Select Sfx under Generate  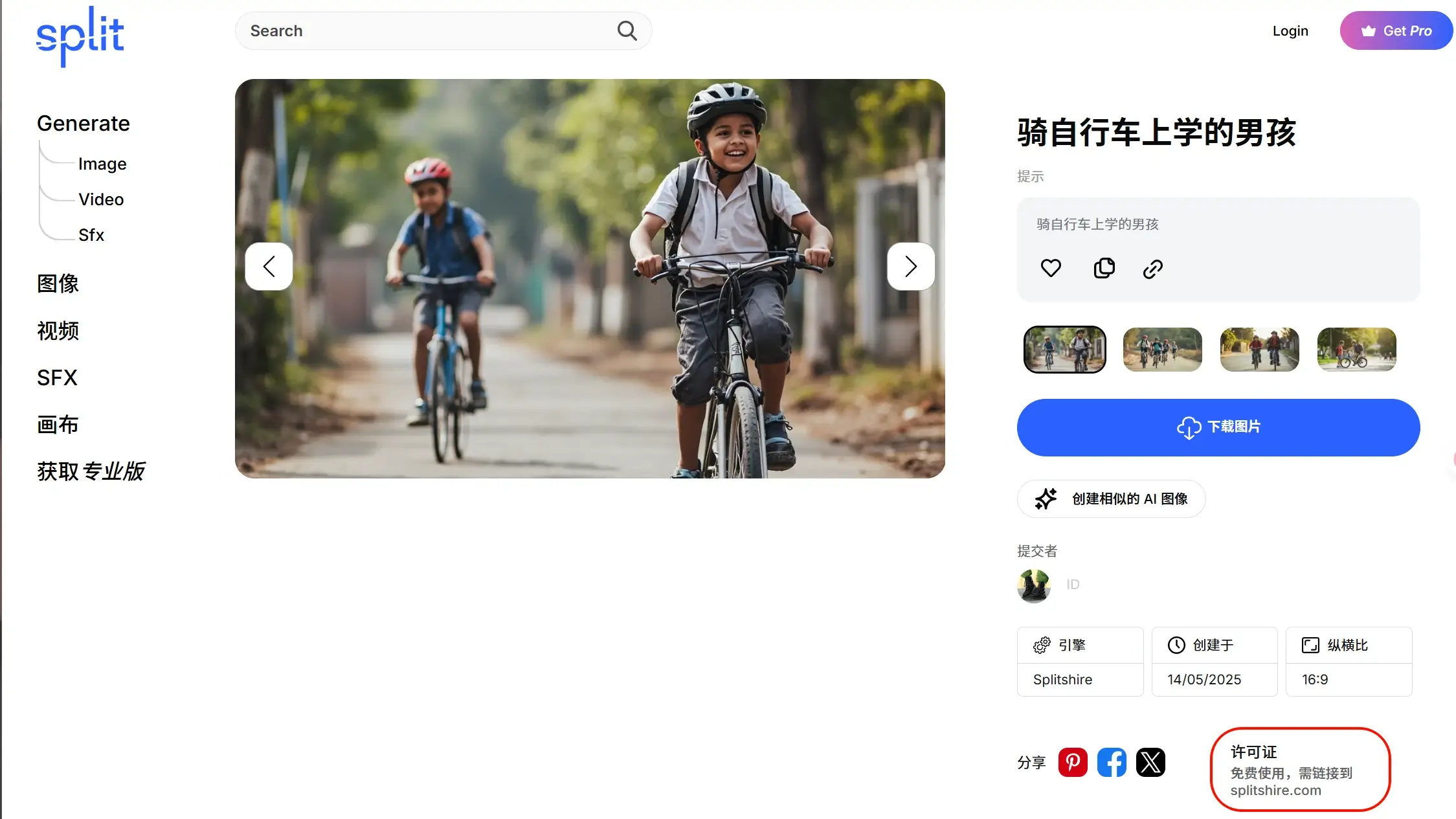tap(91, 235)
